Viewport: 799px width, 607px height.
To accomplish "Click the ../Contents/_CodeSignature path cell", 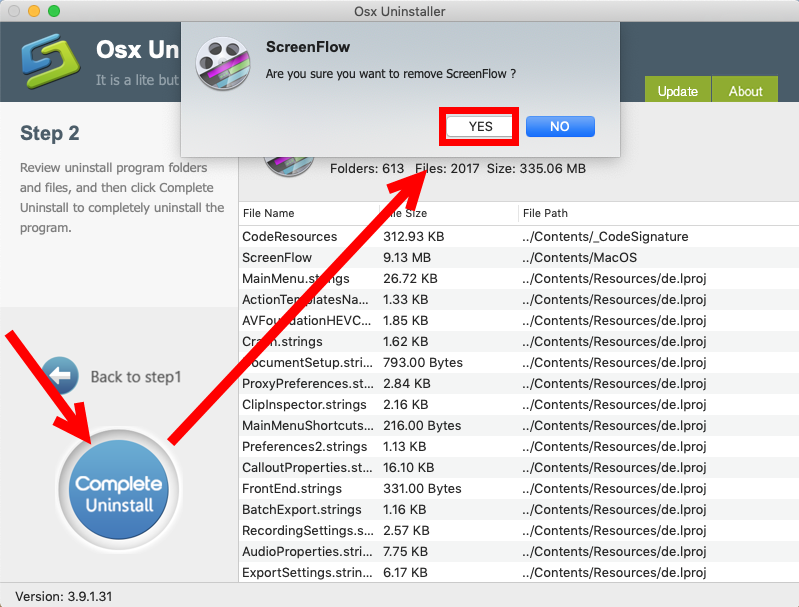I will pos(605,236).
